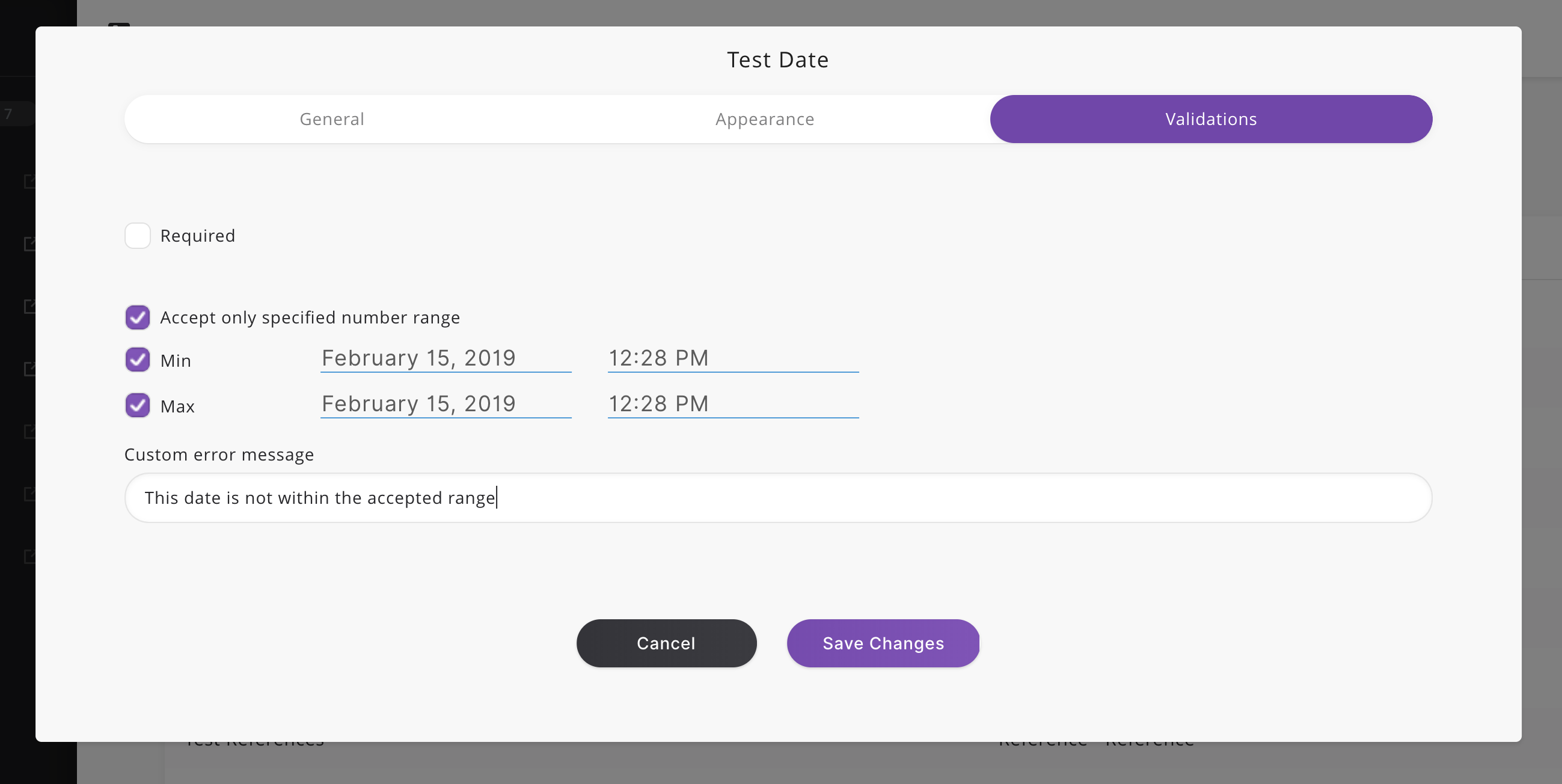Screen dimensions: 1562x784
Task: Click the Min time field
Action: point(734,357)
